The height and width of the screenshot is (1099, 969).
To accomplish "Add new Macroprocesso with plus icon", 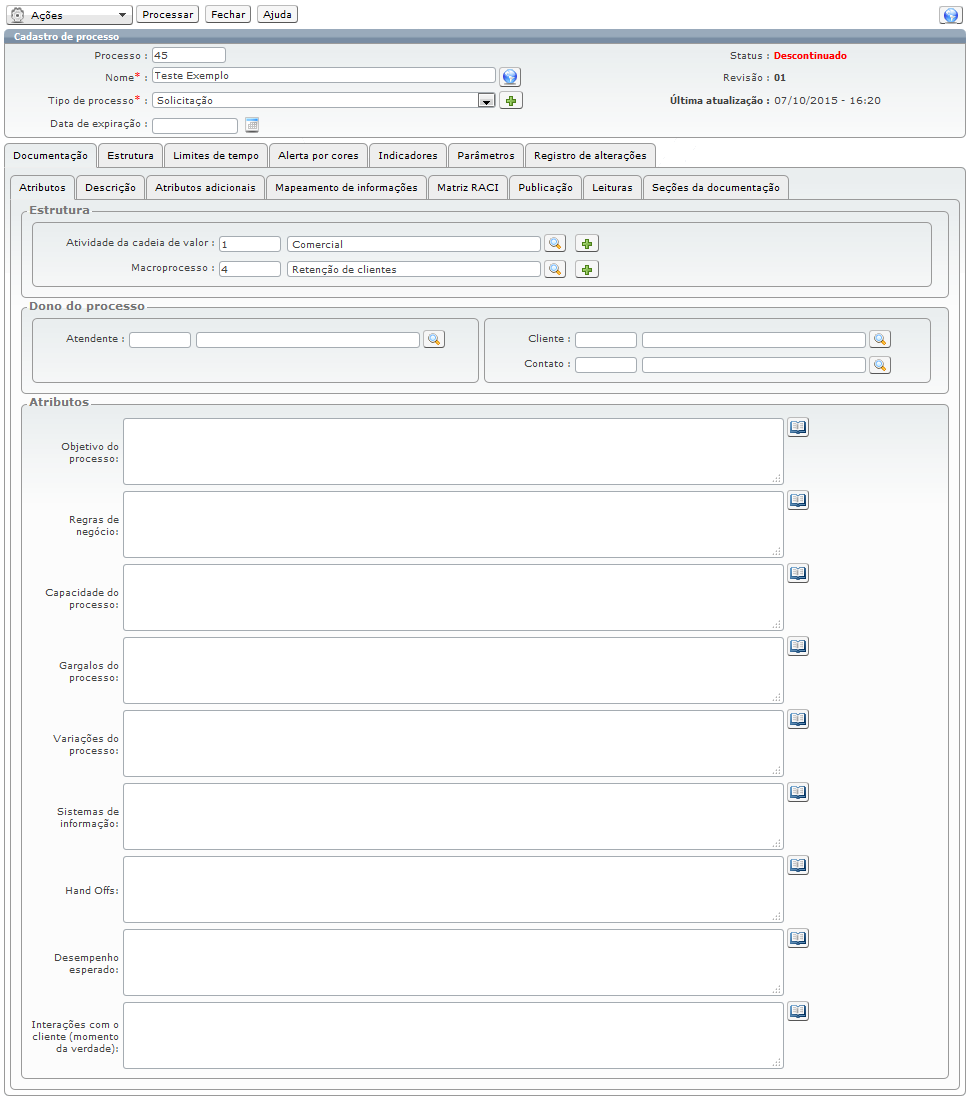I will (x=587, y=269).
